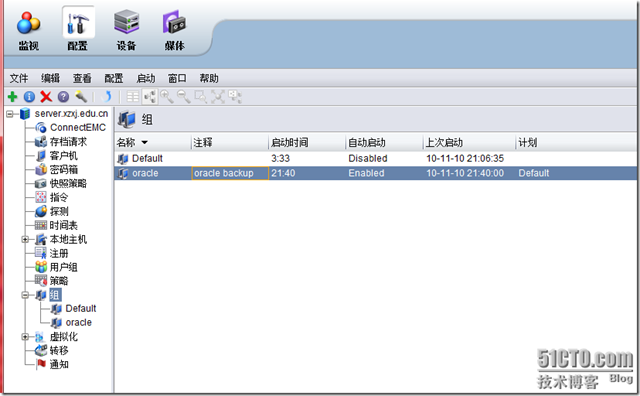Click the purple help question icon
Viewport: 640px width, 396px height.
pos(63,97)
